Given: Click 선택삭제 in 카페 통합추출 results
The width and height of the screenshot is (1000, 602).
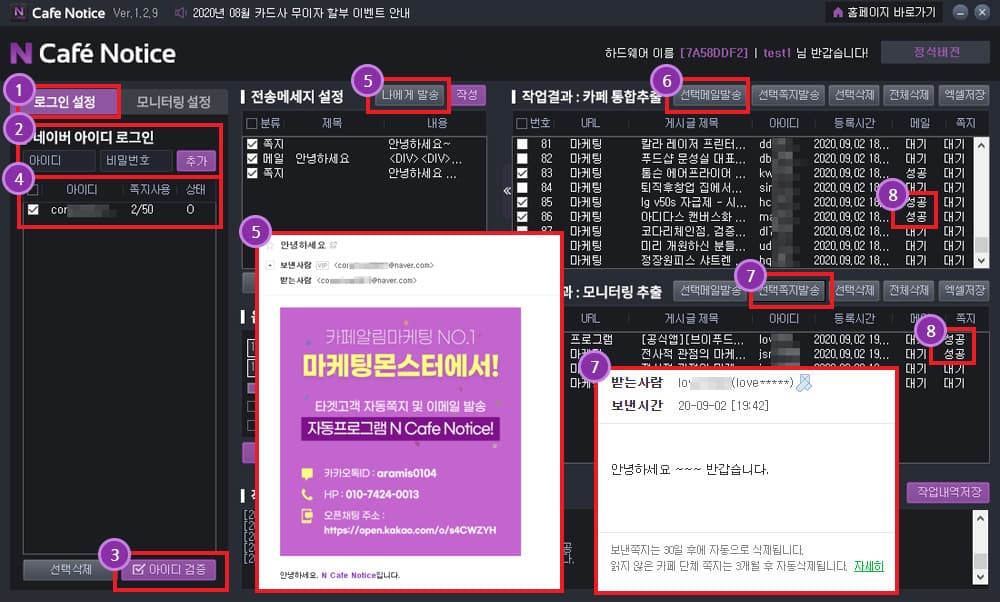Looking at the screenshot, I should coord(855,95).
